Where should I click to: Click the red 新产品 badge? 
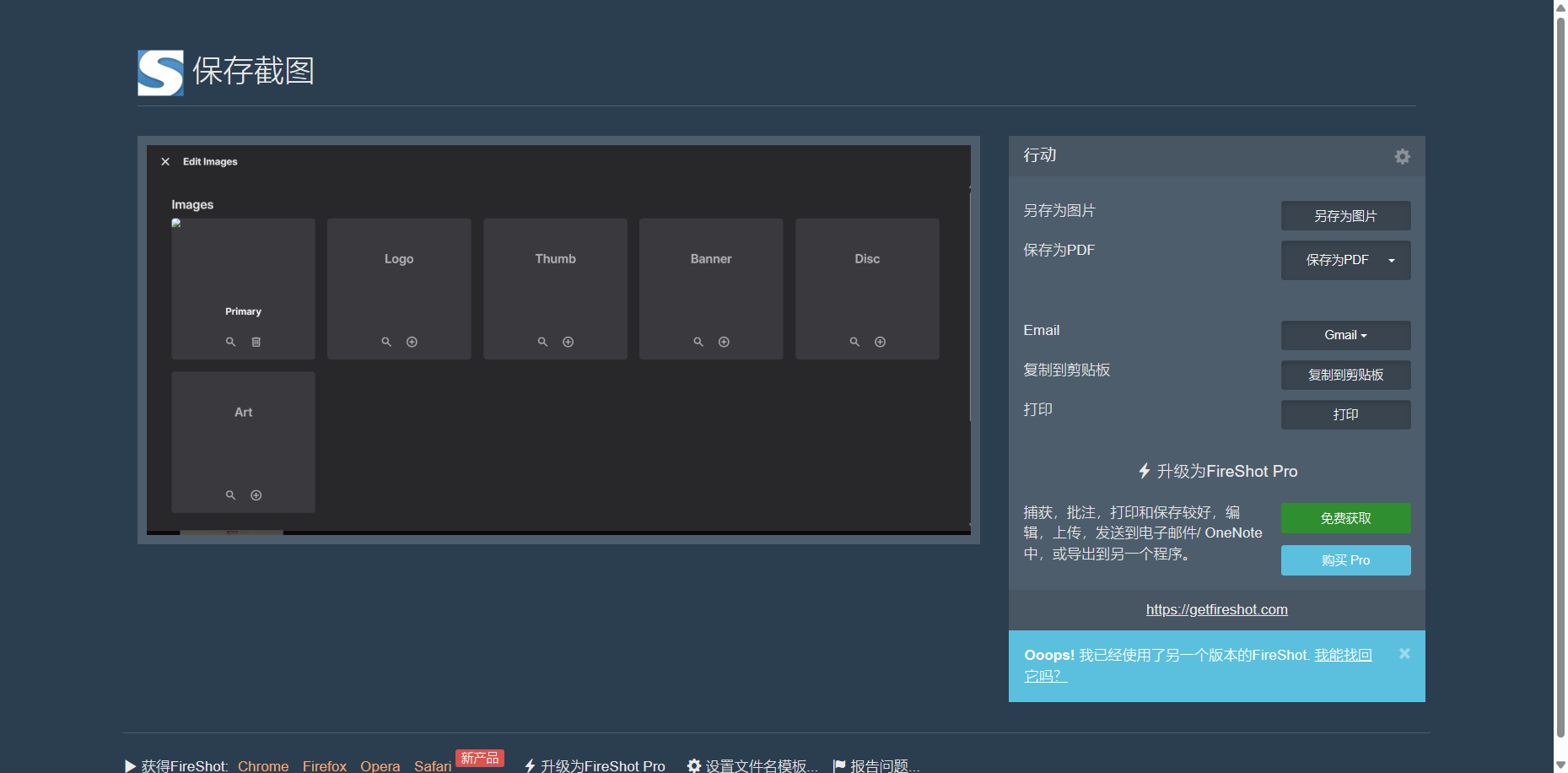point(480,758)
